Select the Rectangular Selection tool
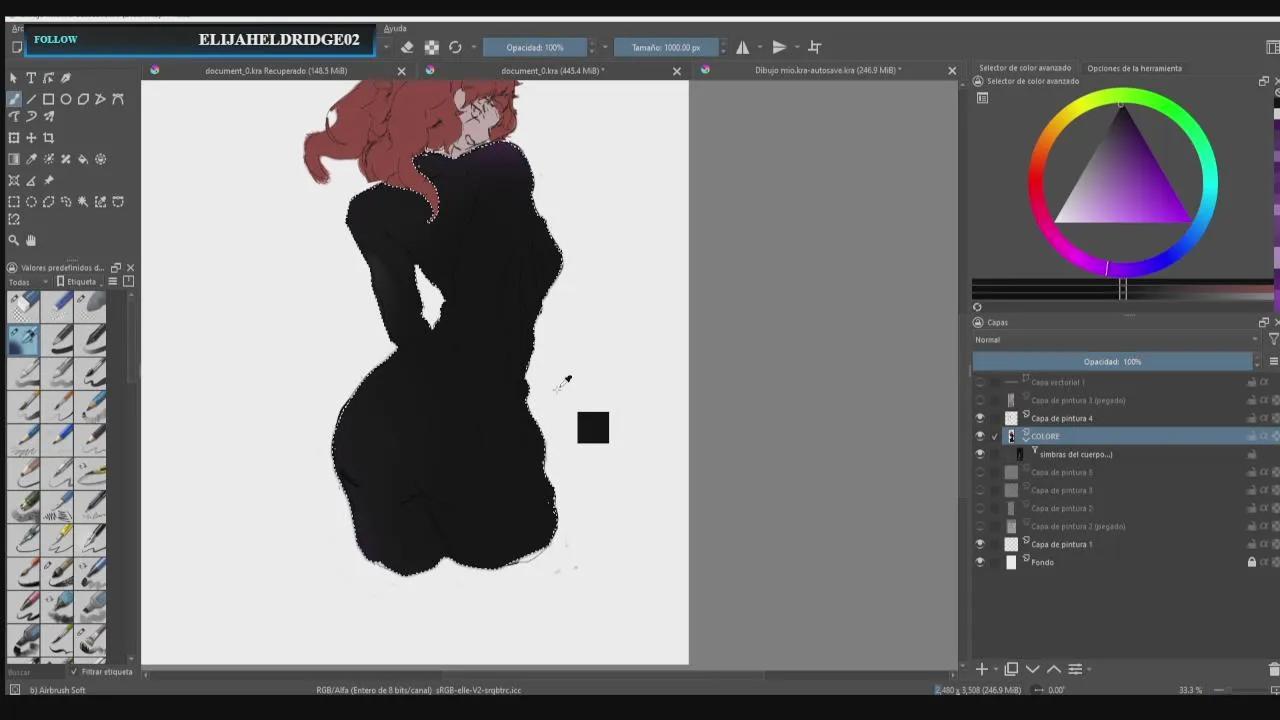 pyautogui.click(x=14, y=201)
